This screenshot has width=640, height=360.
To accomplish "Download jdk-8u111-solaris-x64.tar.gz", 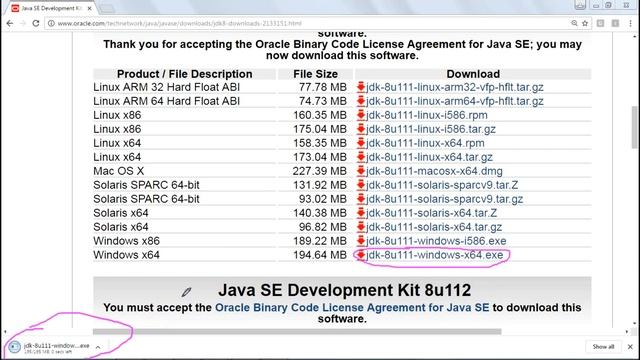I will tap(434, 227).
